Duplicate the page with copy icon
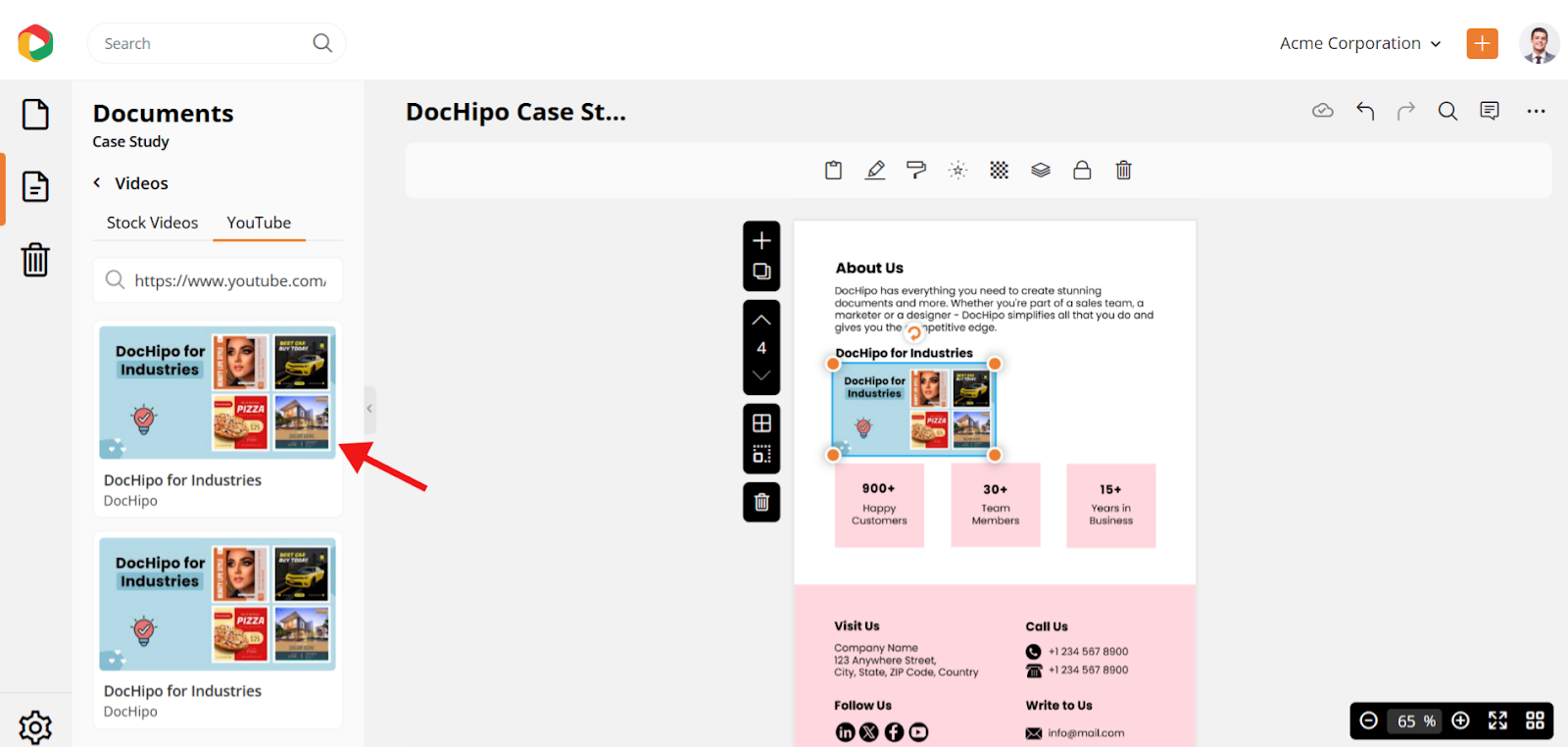This screenshot has height=747, width=1568. coord(761,272)
